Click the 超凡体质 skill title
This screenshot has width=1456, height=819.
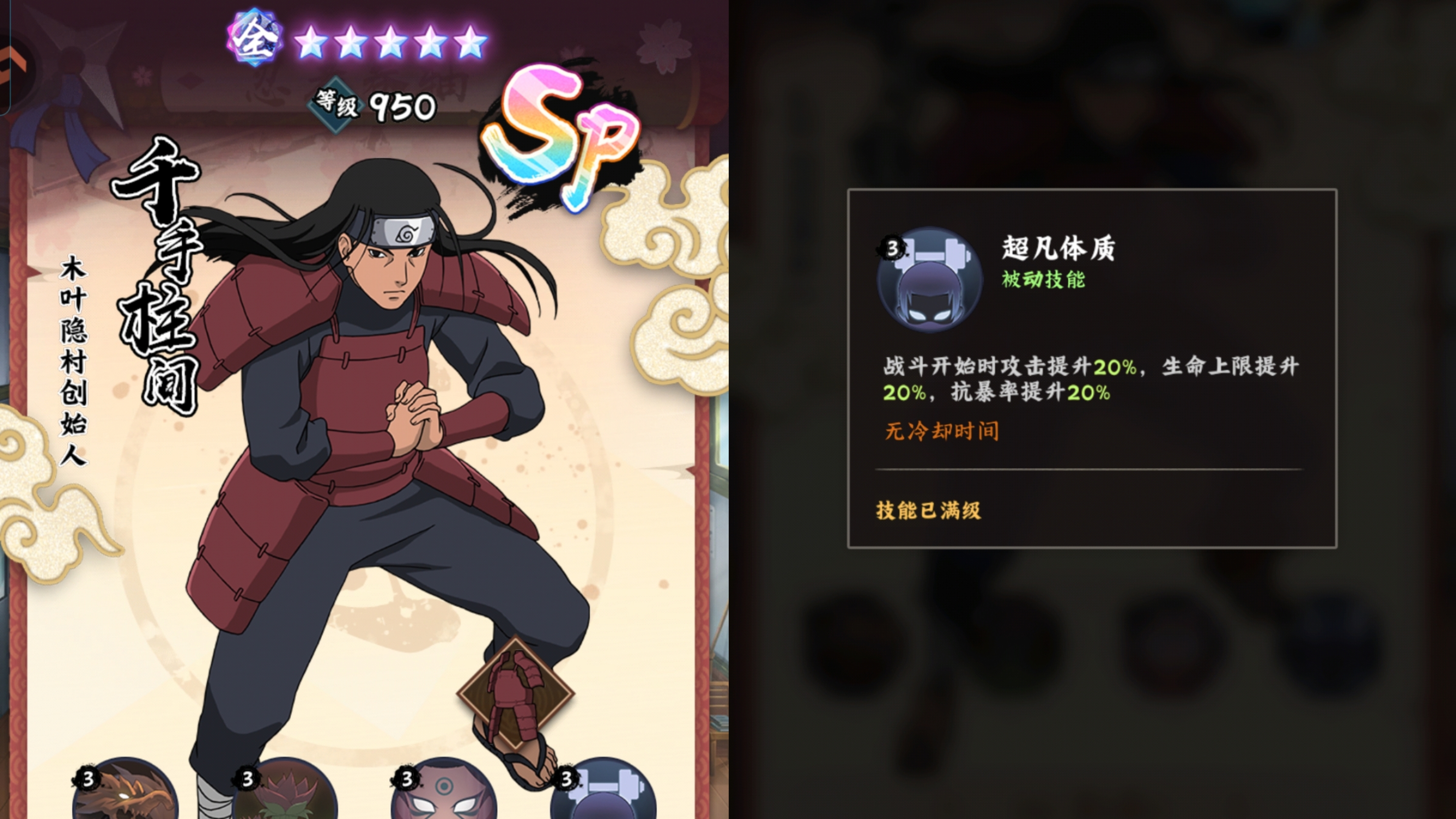(x=1058, y=248)
